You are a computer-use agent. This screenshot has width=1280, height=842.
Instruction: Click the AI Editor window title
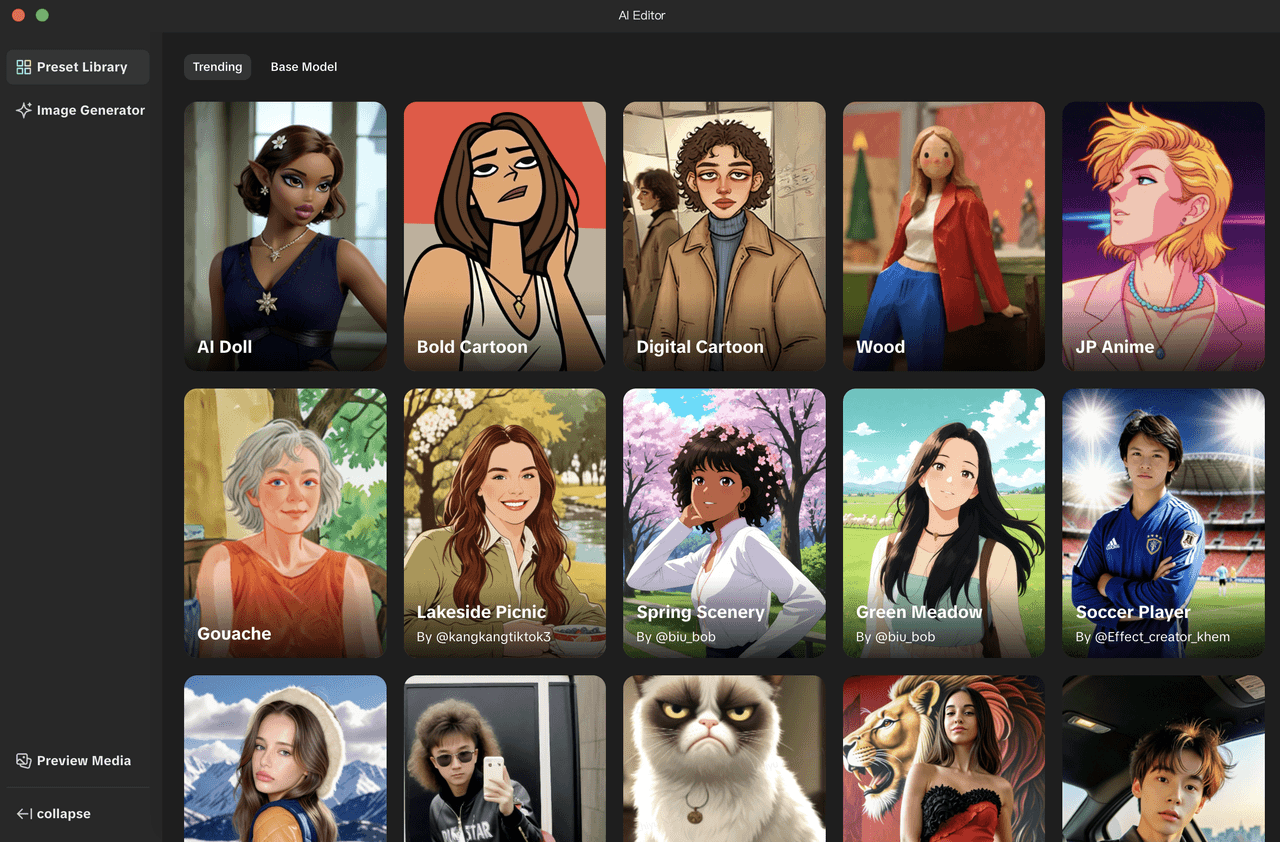641,15
